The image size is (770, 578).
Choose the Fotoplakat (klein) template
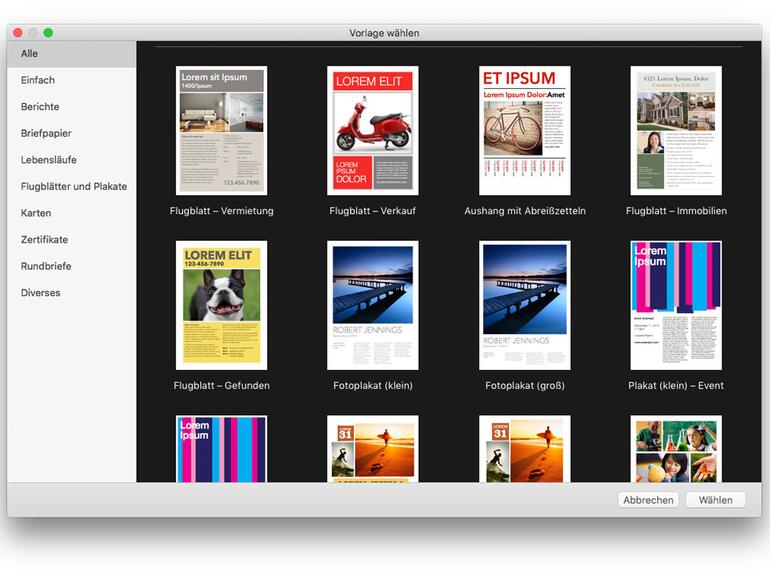[372, 305]
